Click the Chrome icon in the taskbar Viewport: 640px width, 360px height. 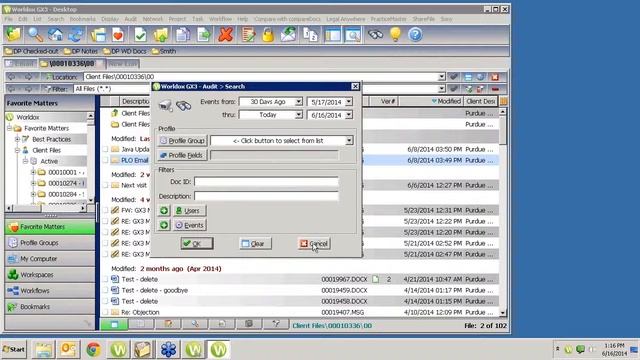pyautogui.click(x=93, y=349)
